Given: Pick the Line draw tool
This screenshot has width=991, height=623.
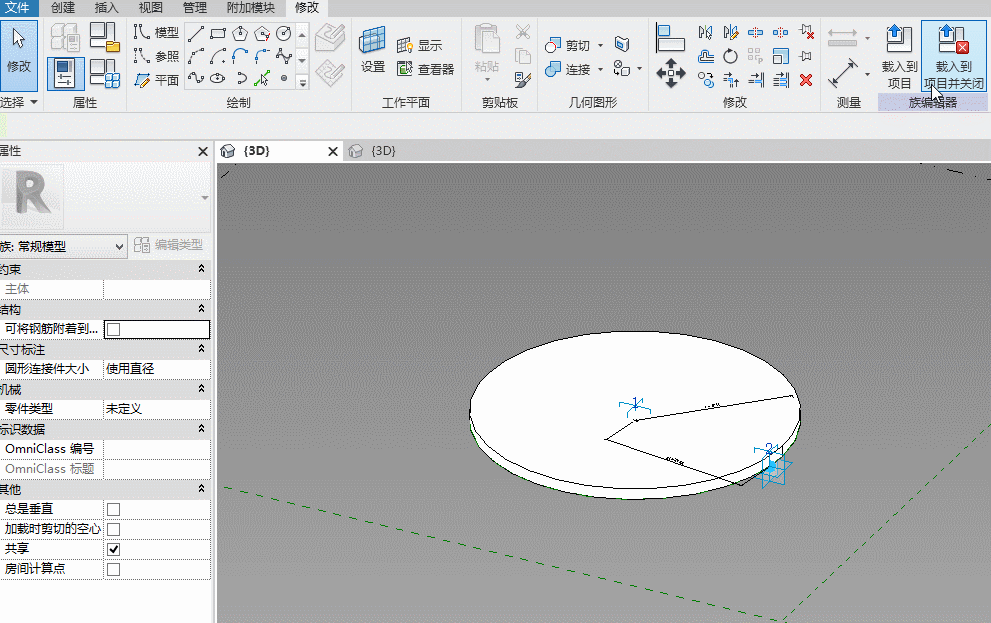Looking at the screenshot, I should pos(195,33).
